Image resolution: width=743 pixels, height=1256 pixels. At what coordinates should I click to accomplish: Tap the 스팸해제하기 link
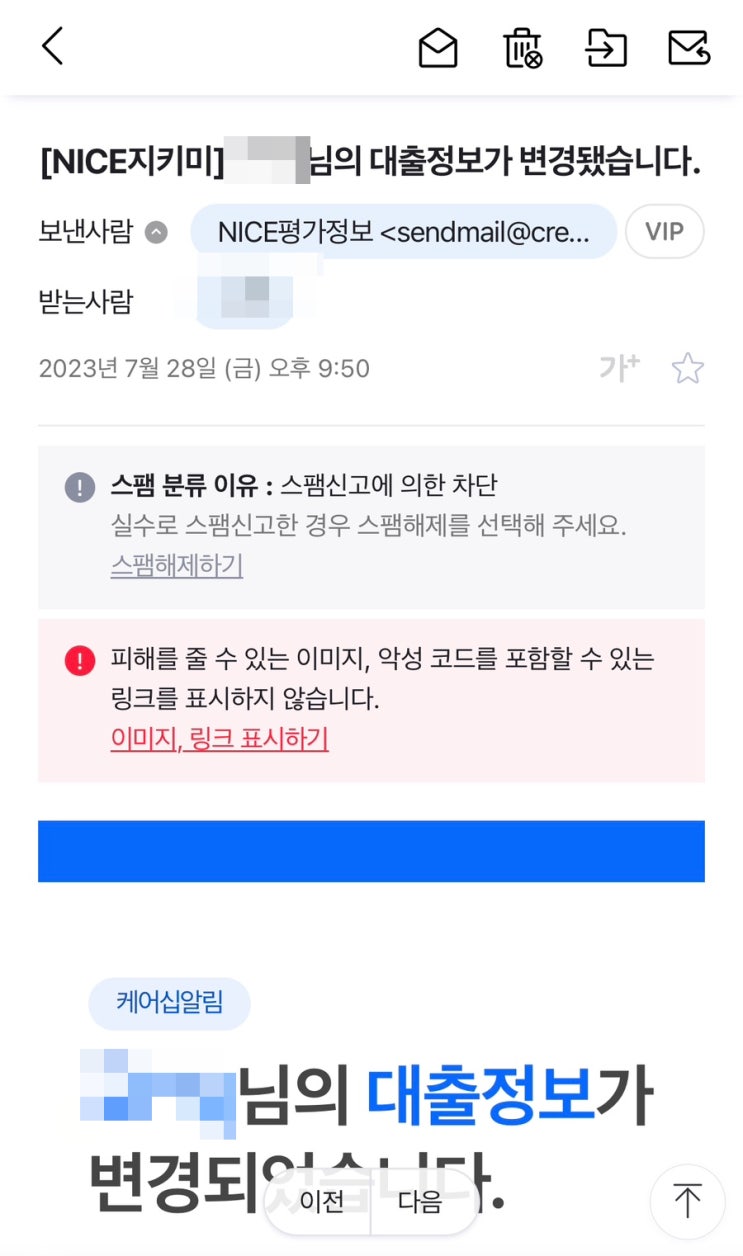177,566
